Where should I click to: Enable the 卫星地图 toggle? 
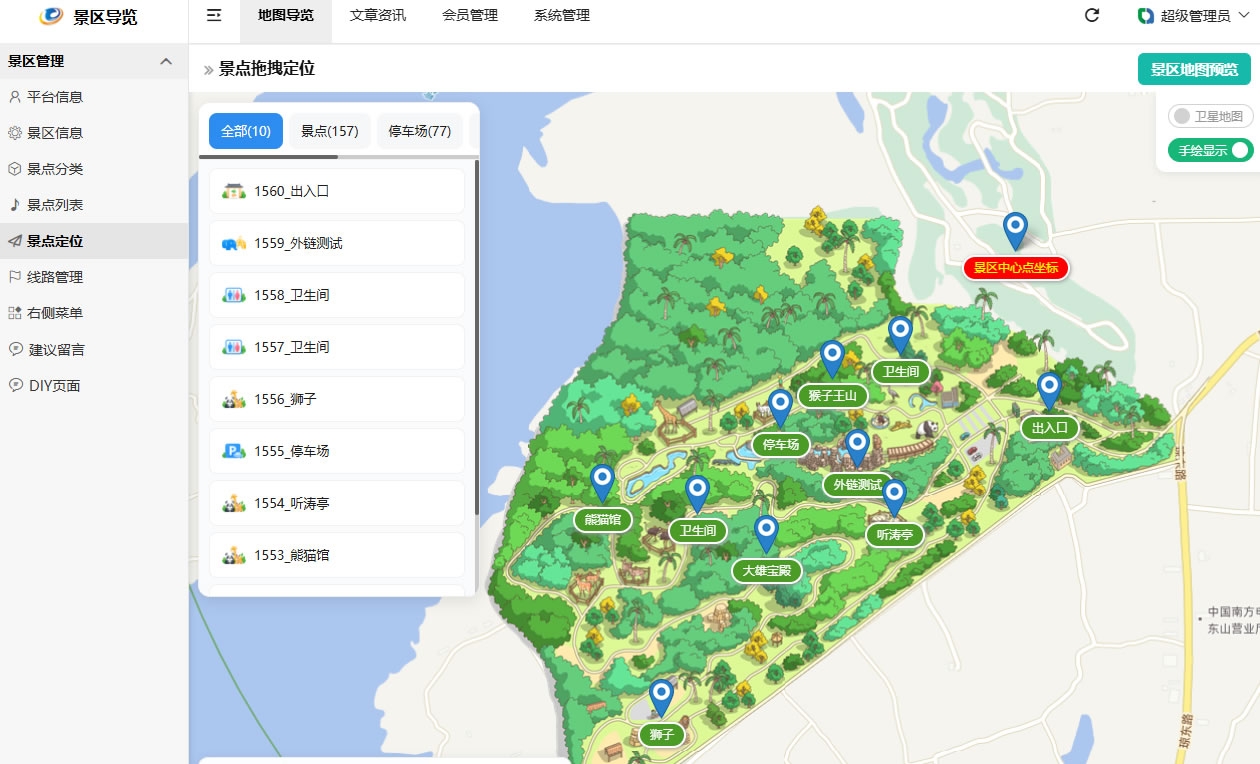tap(1210, 116)
